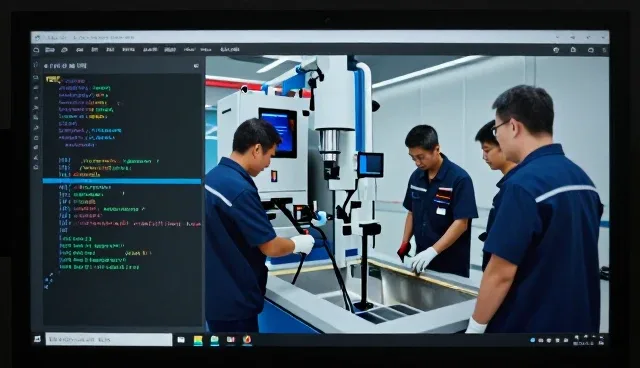The image size is (640, 368).
Task: Click the gear-like icon in top-right toolbar
Action: pos(556,50)
